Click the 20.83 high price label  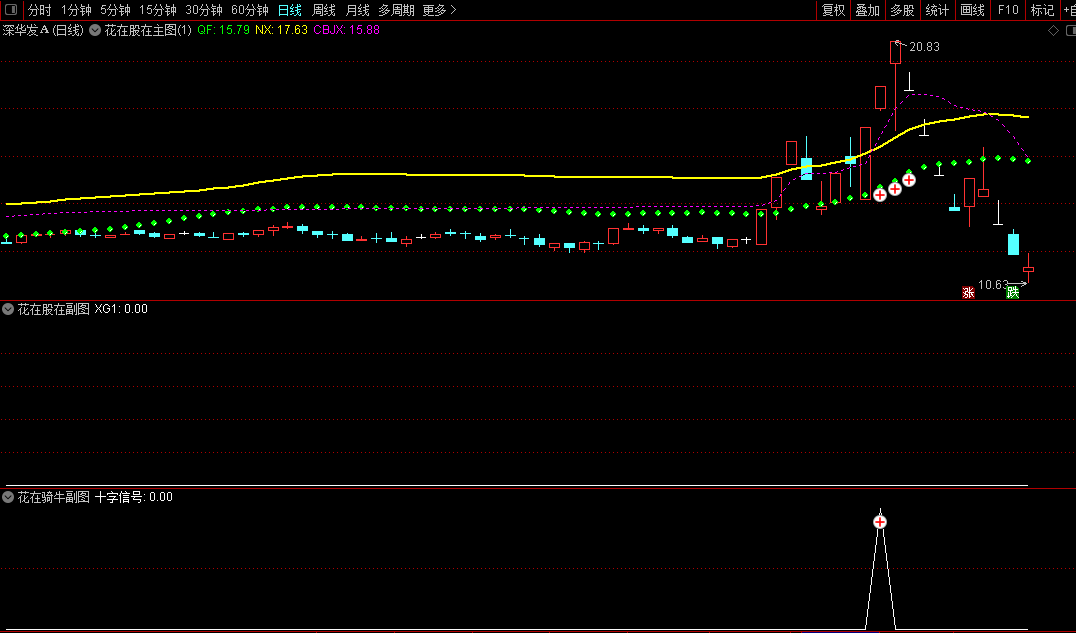tap(924, 47)
